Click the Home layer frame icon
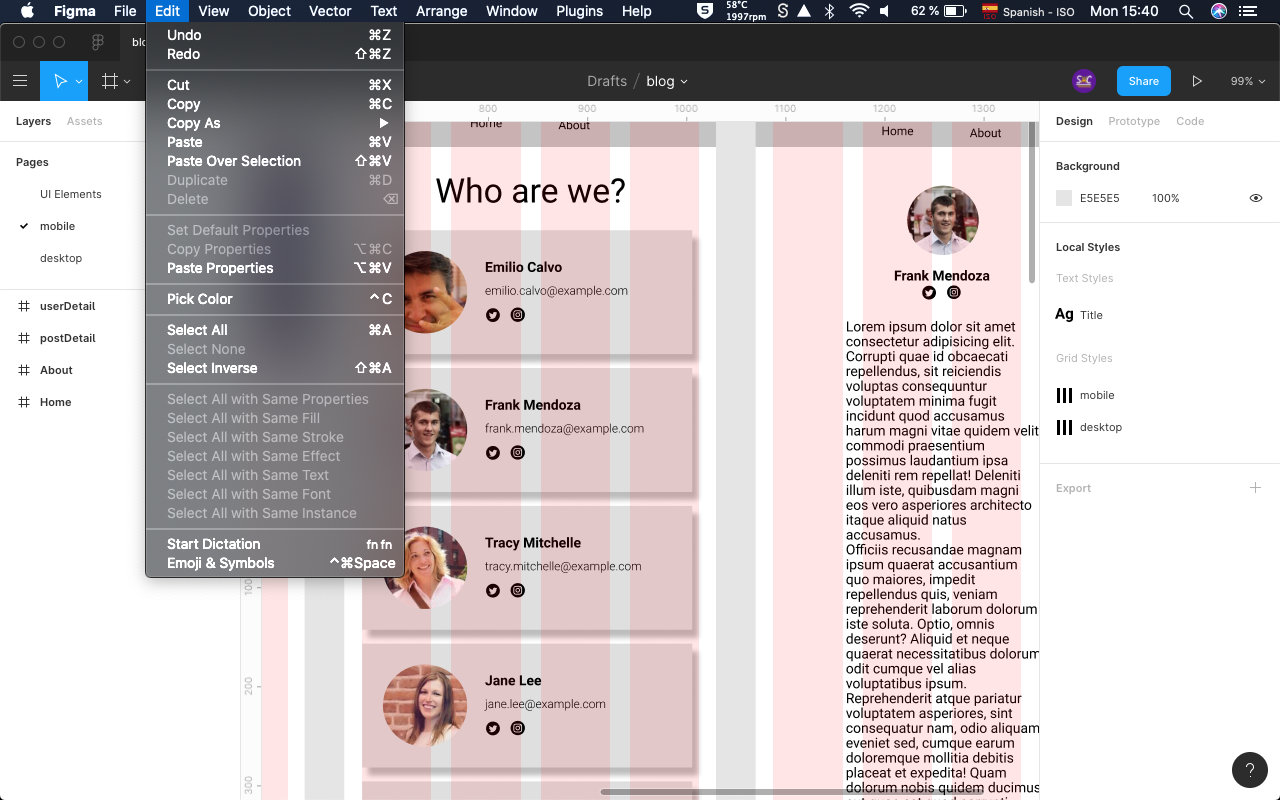 (24, 402)
